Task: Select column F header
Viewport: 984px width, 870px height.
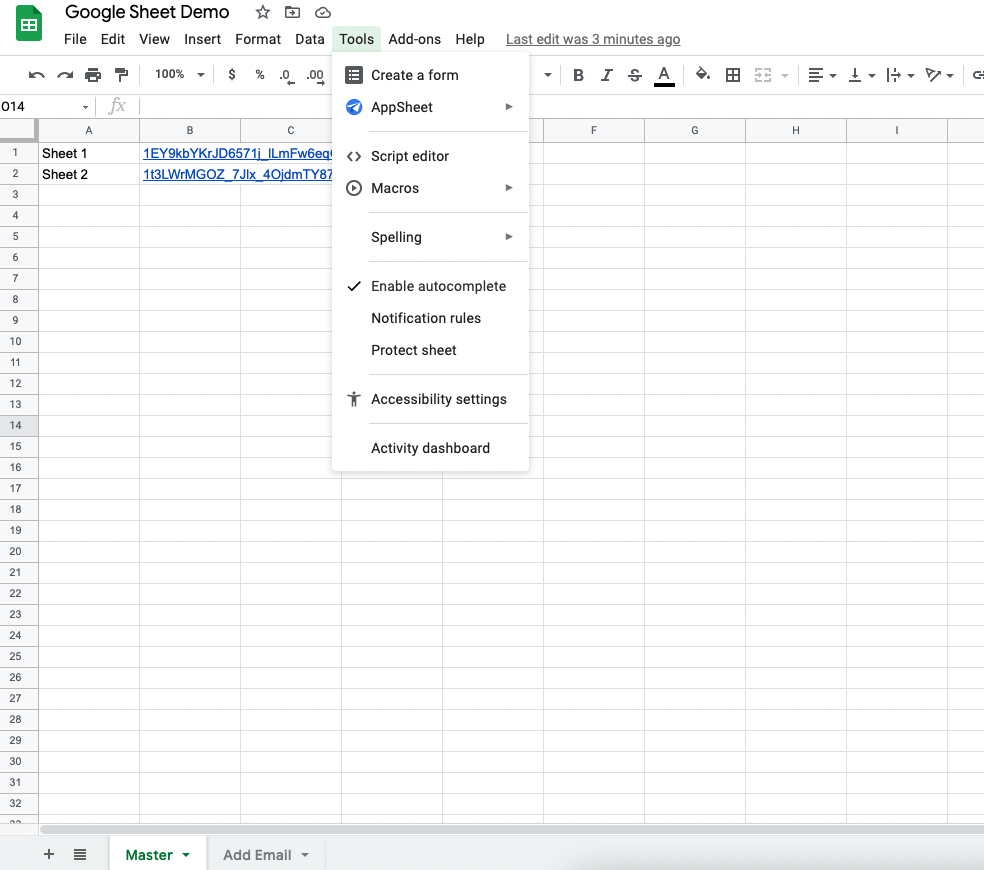Action: point(594,131)
